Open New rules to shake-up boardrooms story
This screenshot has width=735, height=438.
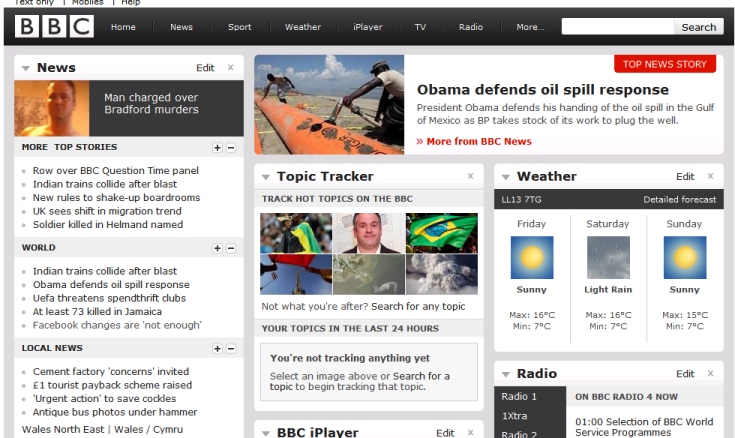pos(116,198)
